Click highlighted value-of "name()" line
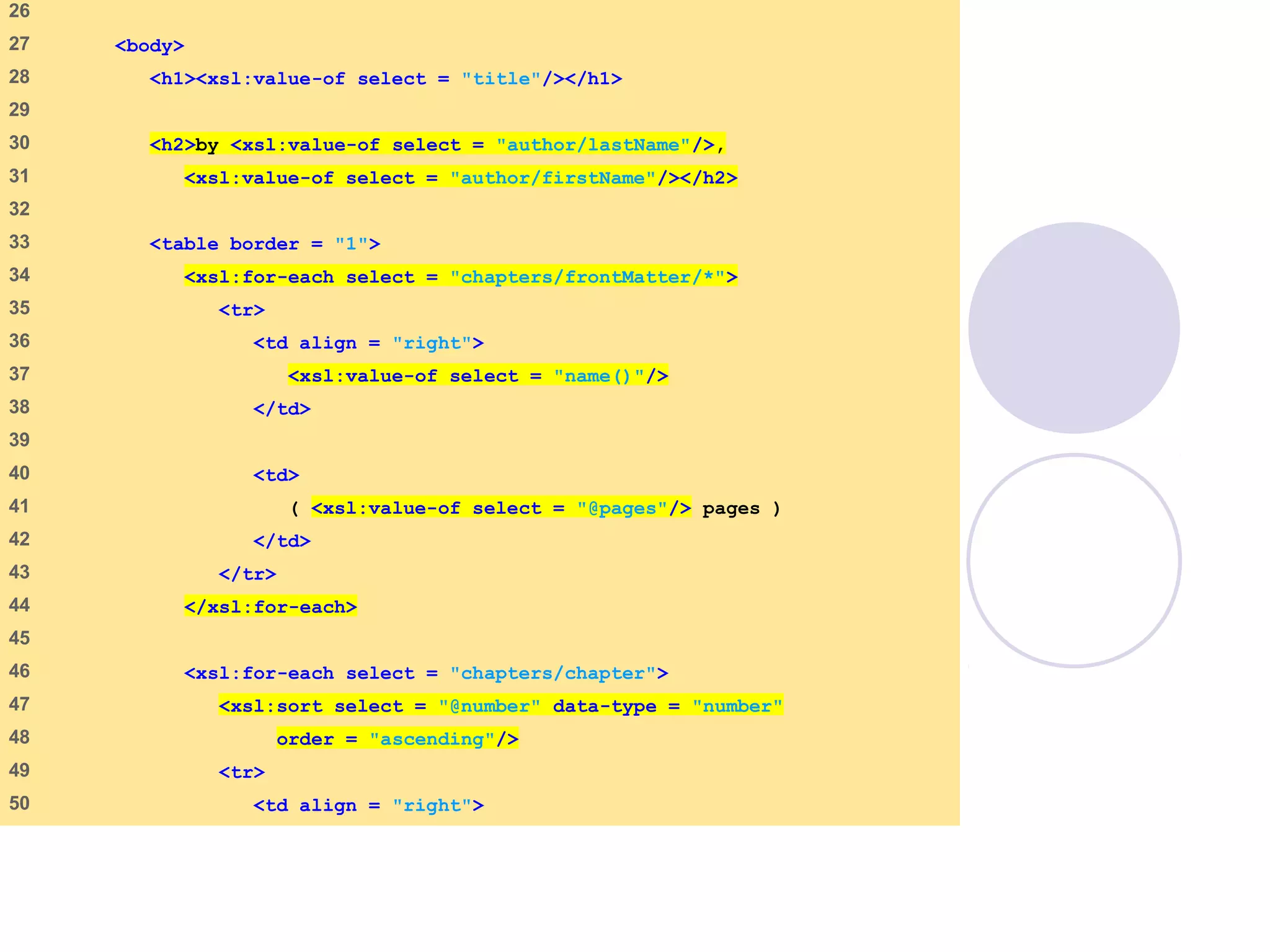This screenshot has width=1270, height=952. (x=478, y=376)
